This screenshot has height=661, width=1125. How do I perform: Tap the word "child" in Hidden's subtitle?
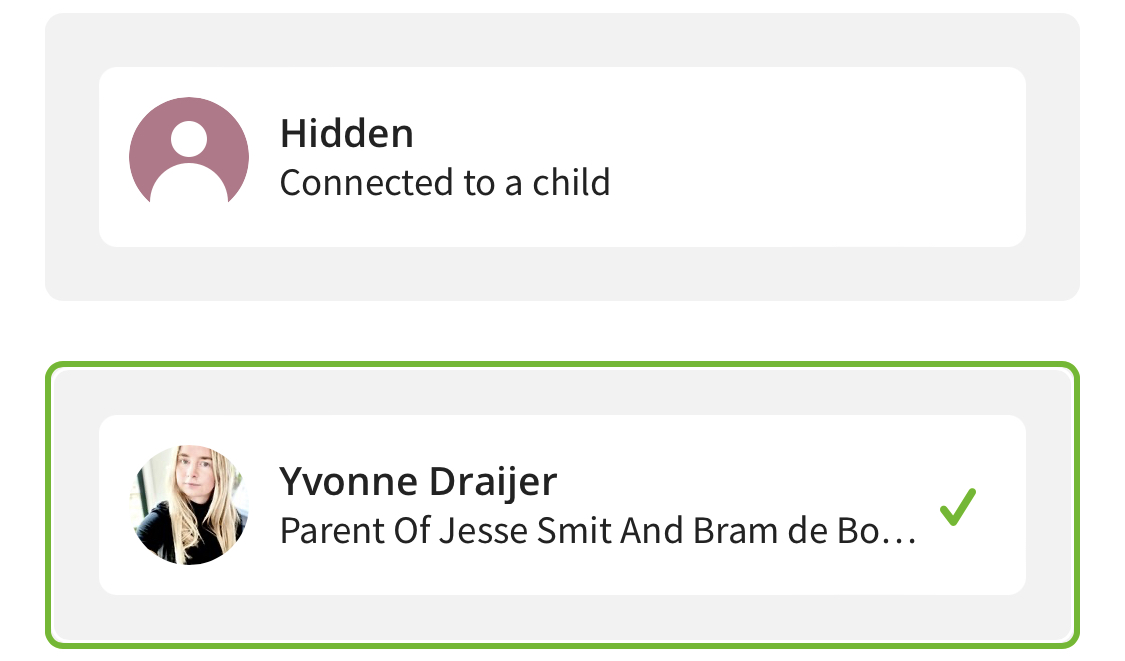pyautogui.click(x=571, y=182)
